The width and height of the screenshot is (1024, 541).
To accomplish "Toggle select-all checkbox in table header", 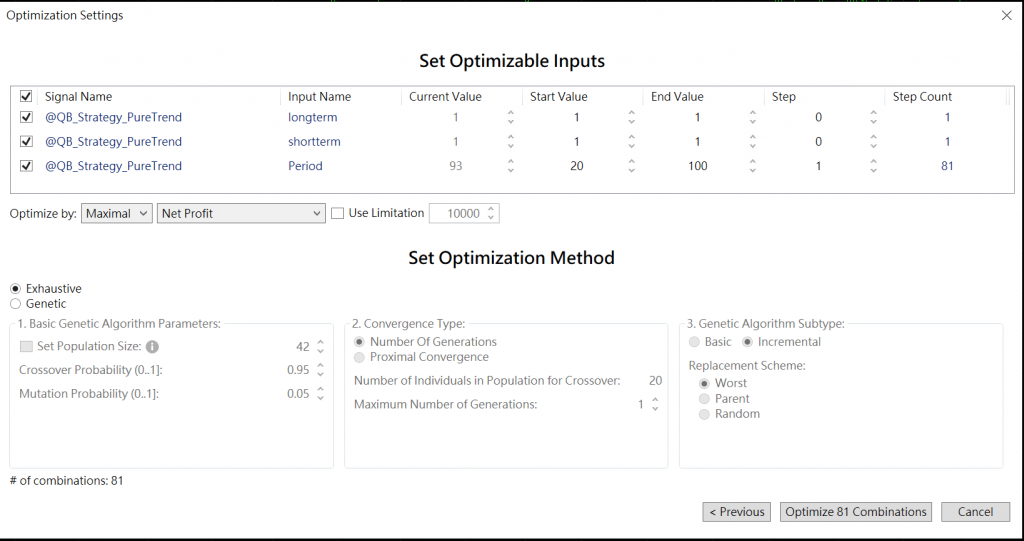I will (x=26, y=97).
